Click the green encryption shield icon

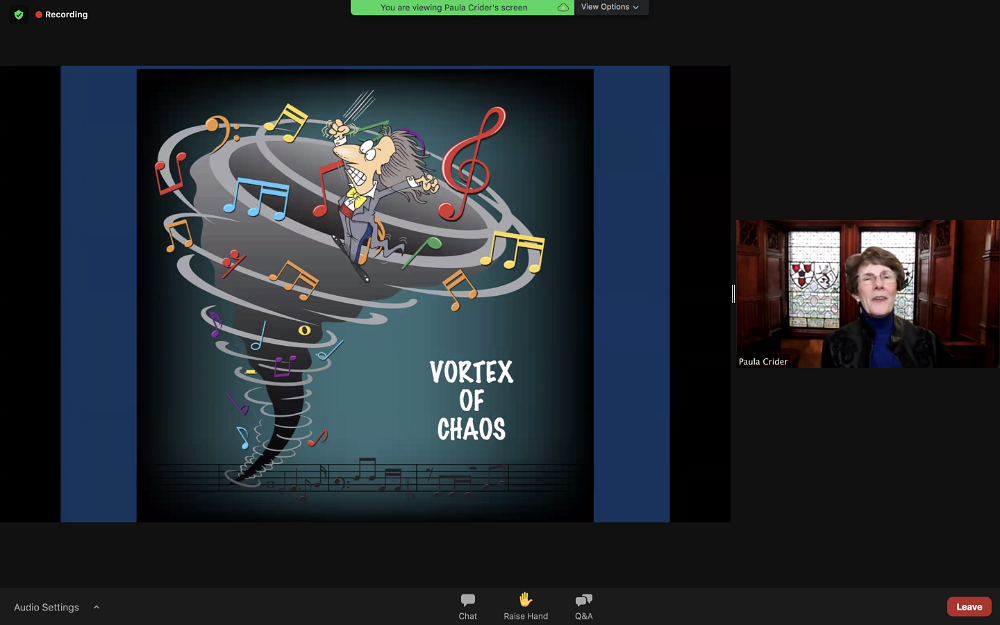pyautogui.click(x=18, y=14)
